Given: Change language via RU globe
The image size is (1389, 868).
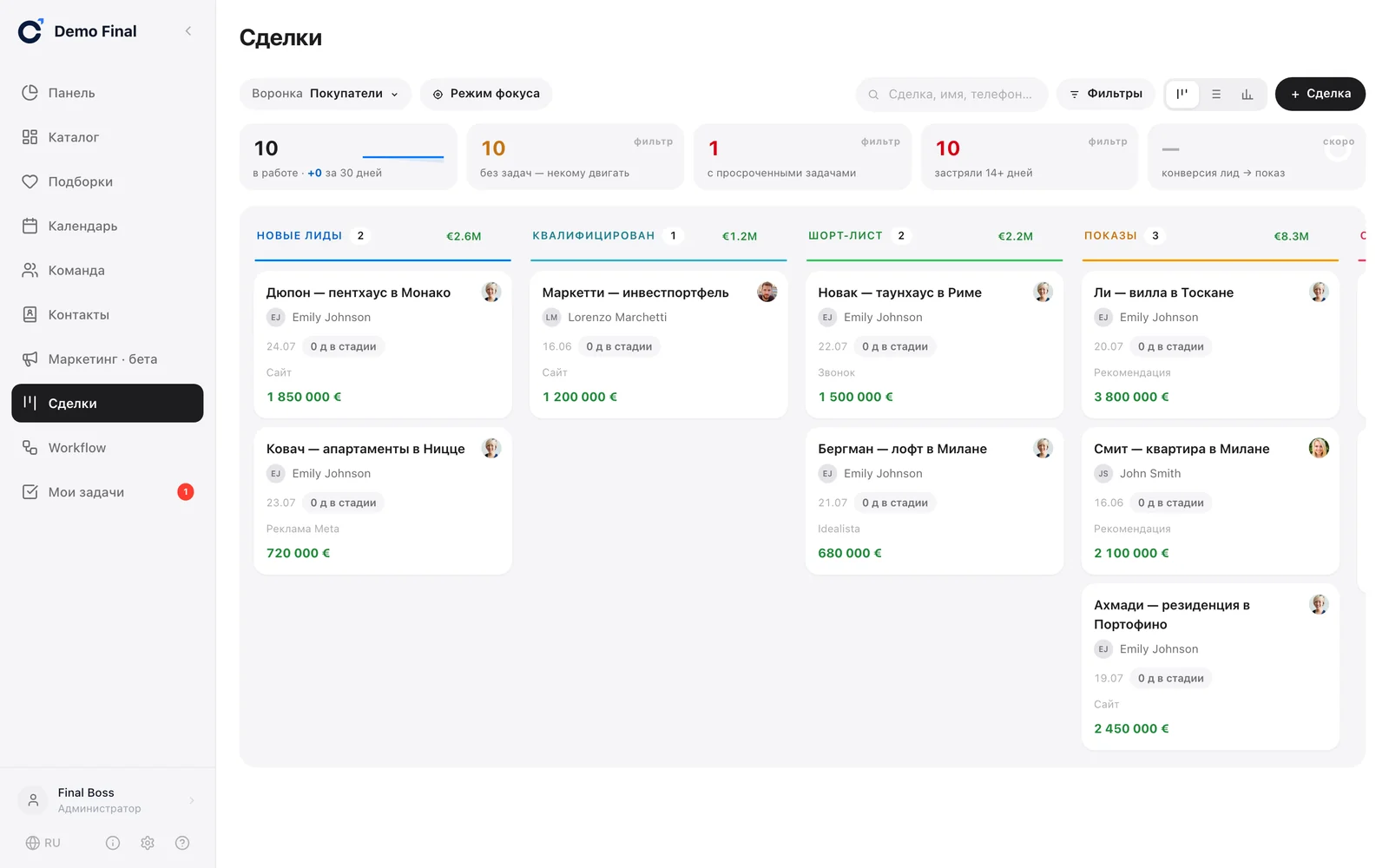Looking at the screenshot, I should [43, 843].
